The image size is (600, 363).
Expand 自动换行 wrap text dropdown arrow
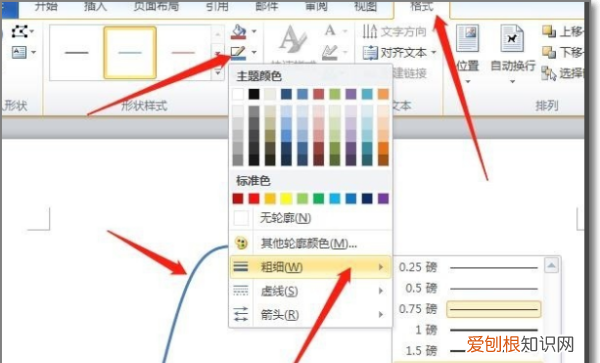coord(512,81)
